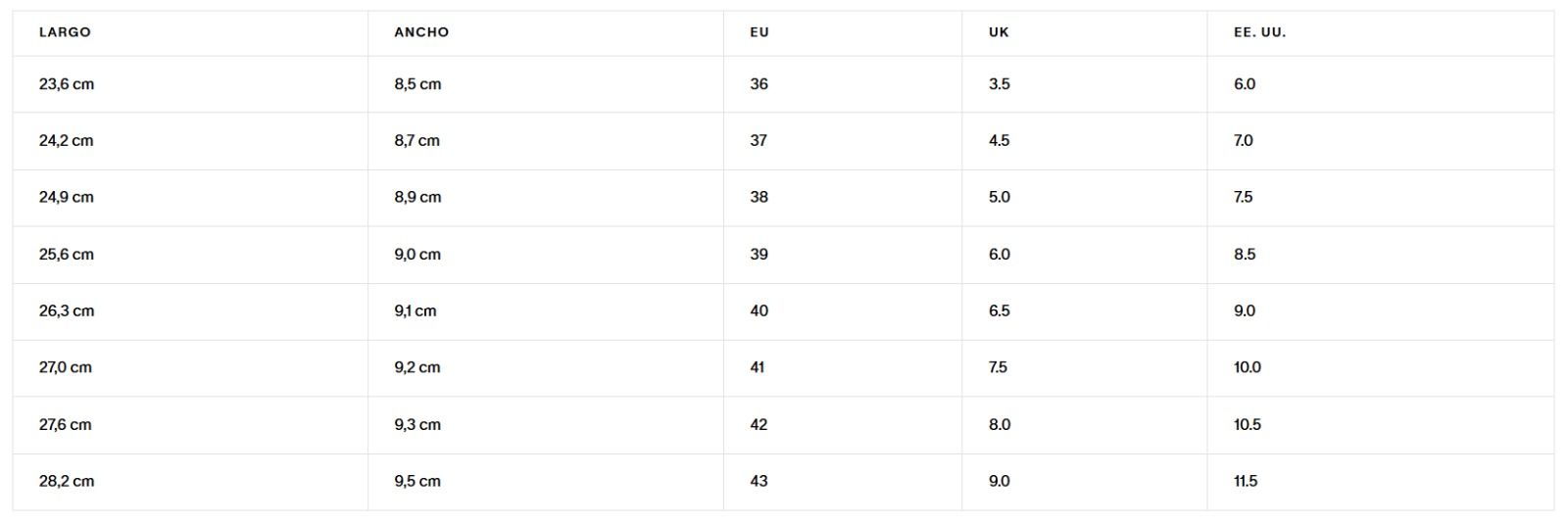Select EU size 36 cell
1568x524 pixels.
[759, 84]
